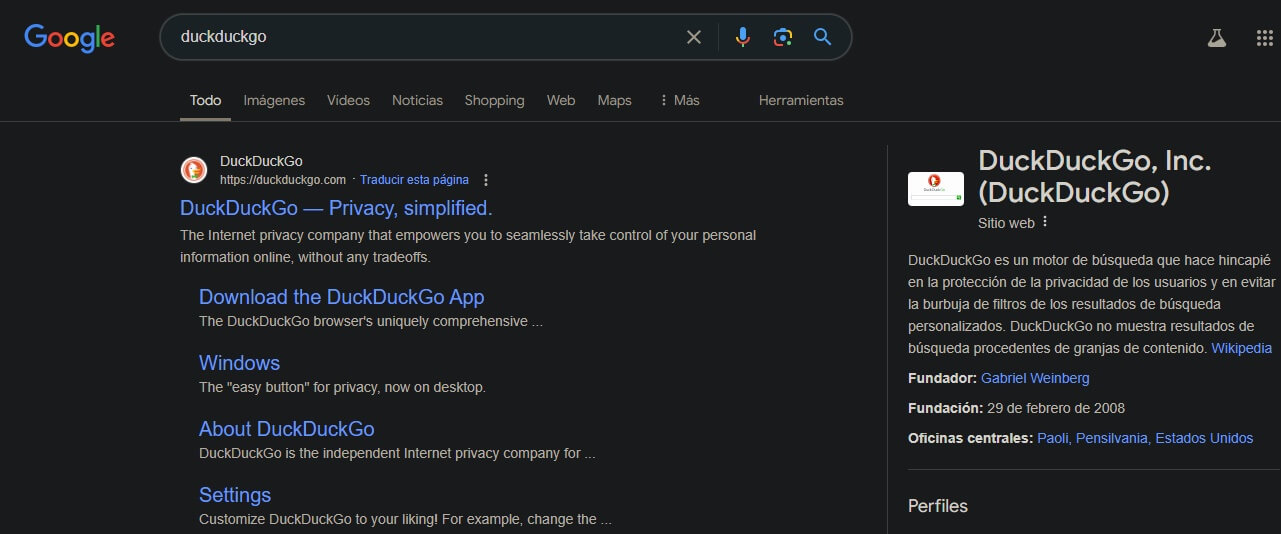This screenshot has height=534, width=1281.
Task: Open the Noticias tab
Action: 417,100
